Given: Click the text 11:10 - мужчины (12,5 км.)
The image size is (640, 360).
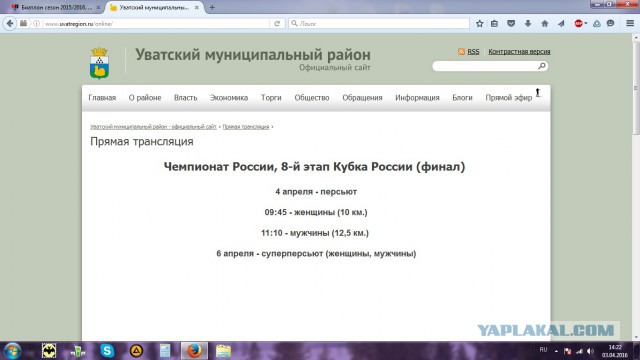Looking at the screenshot, I should (x=315, y=233).
